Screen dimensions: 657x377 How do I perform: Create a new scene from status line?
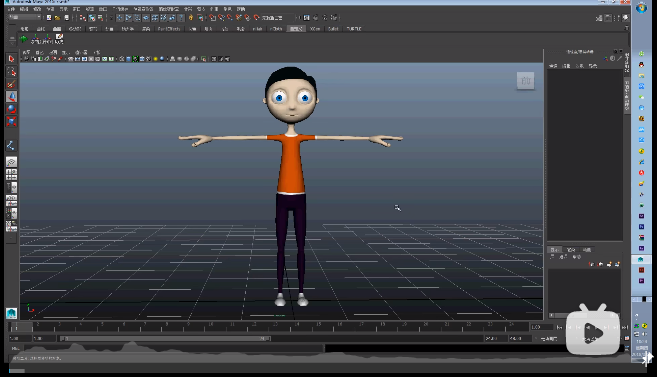click(49, 18)
